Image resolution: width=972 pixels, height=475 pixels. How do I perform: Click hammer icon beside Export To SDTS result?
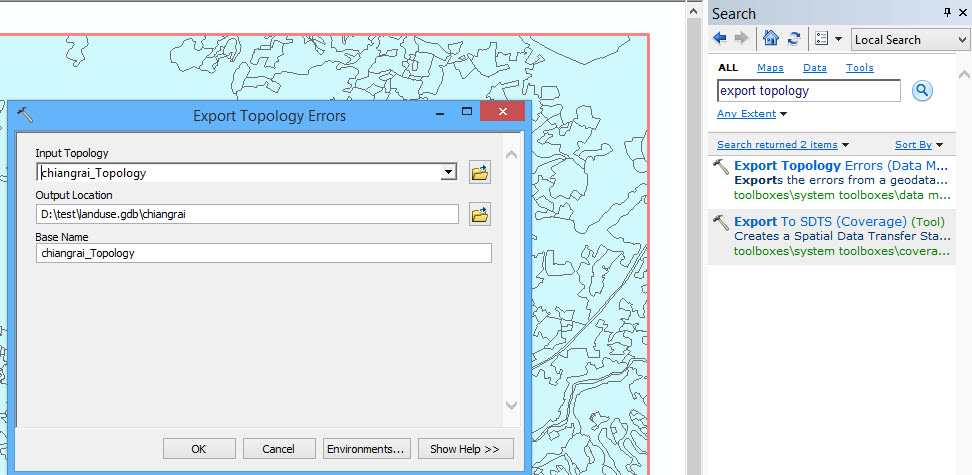point(720,223)
